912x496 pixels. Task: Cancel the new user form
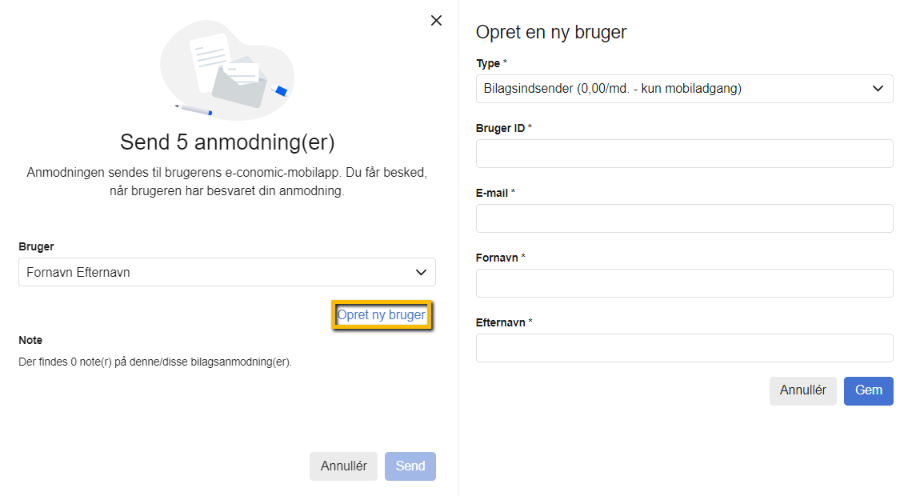pyautogui.click(x=803, y=391)
